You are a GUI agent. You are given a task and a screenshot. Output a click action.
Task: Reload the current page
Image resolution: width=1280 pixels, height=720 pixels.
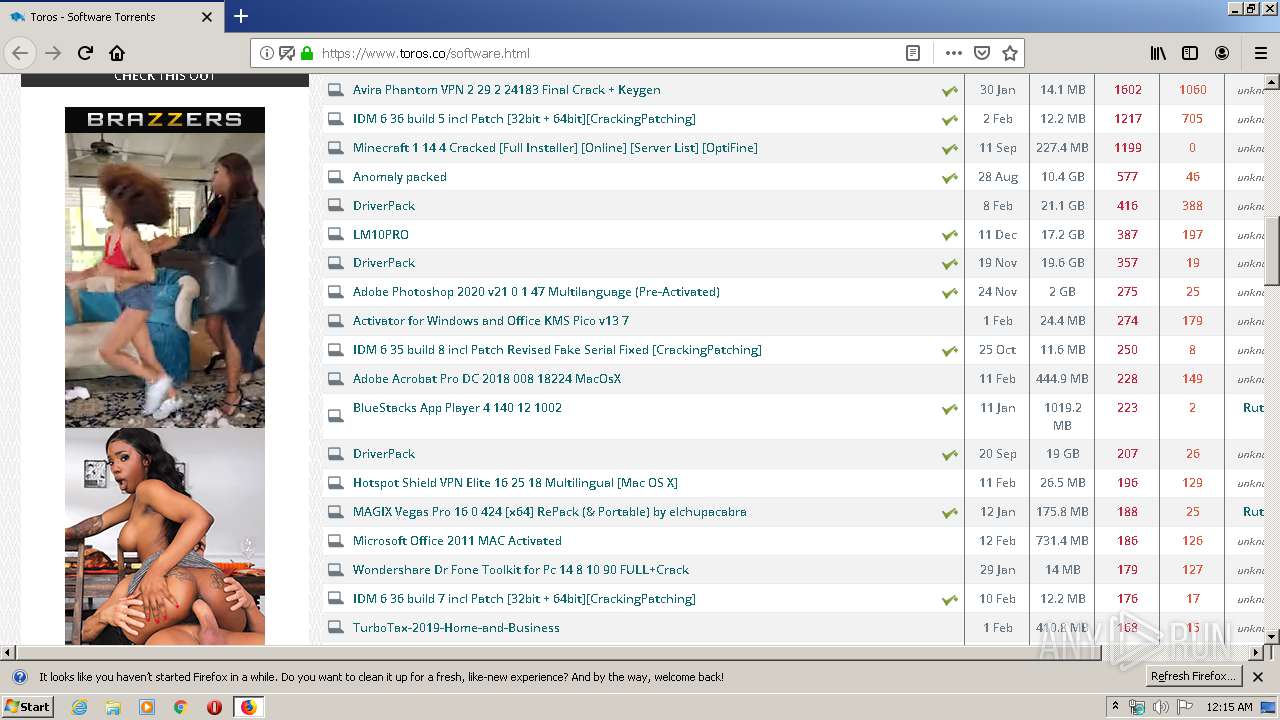[85, 53]
